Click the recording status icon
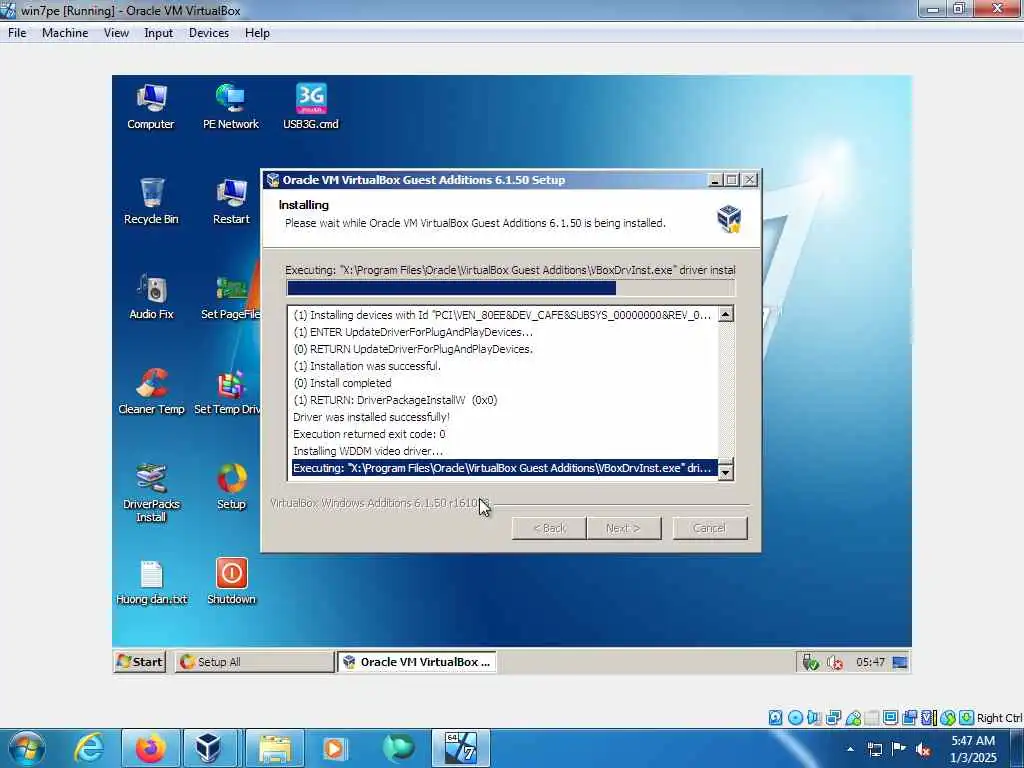This screenshot has height=768, width=1024. click(909, 718)
